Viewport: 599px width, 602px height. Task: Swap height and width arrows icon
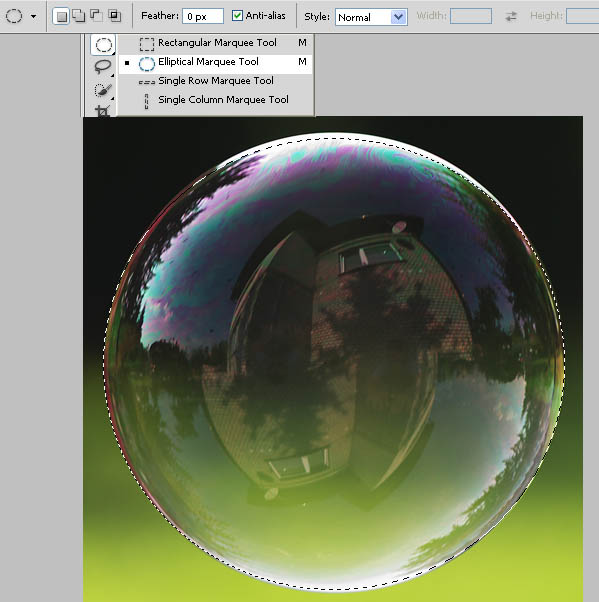coord(511,16)
